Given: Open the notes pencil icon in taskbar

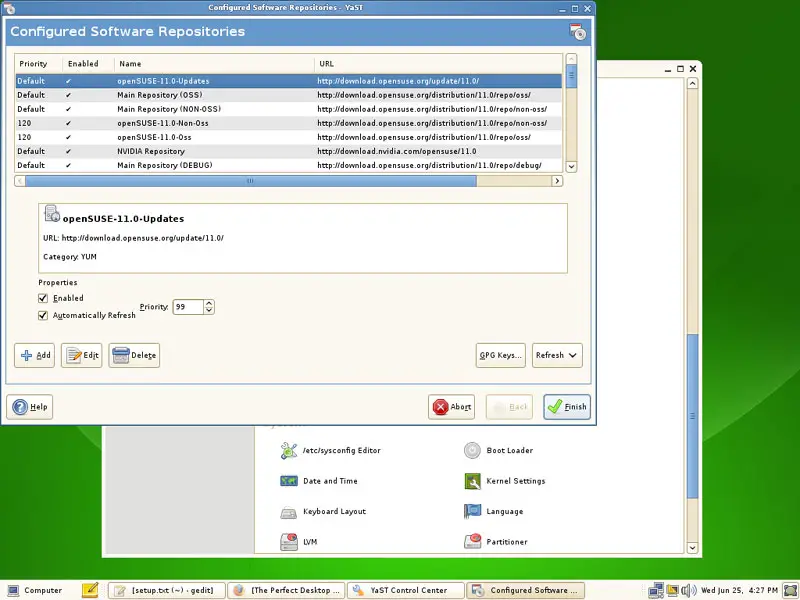Looking at the screenshot, I should [90, 590].
